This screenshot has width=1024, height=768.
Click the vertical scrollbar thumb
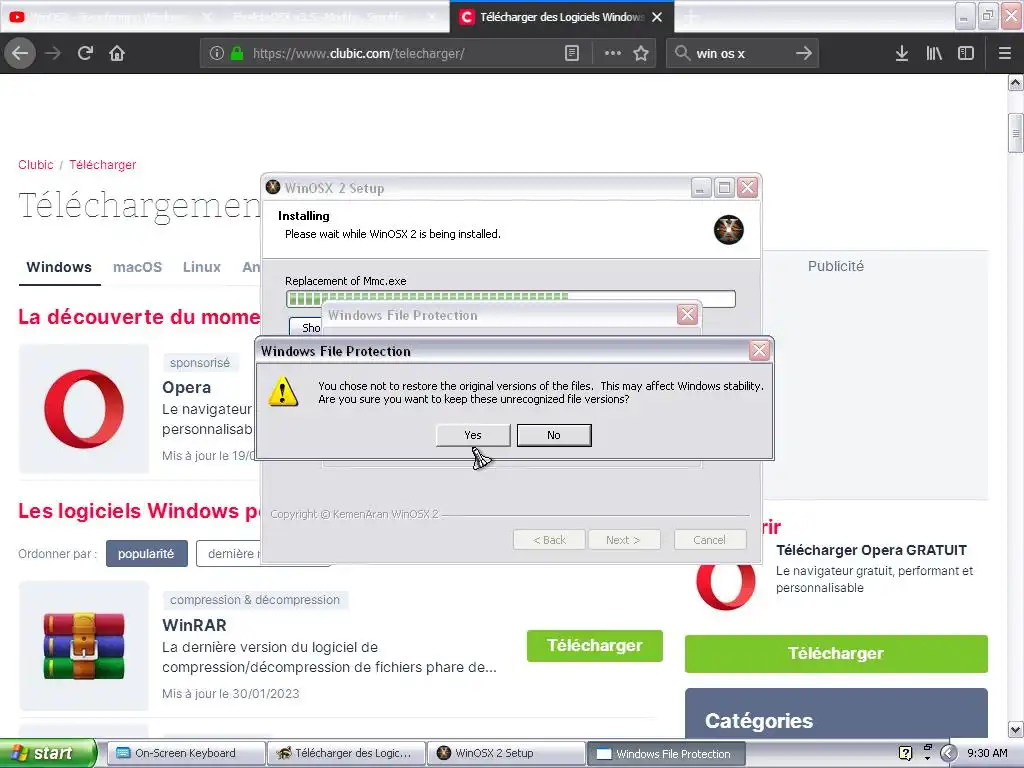coord(1015,133)
